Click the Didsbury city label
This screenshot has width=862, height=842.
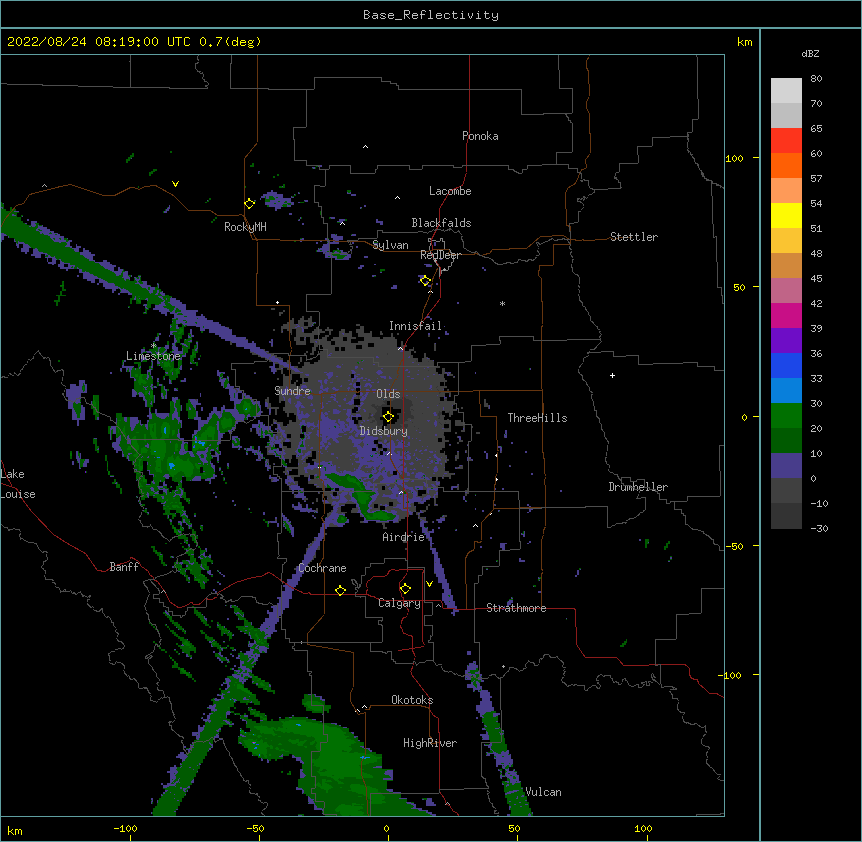coord(384,431)
